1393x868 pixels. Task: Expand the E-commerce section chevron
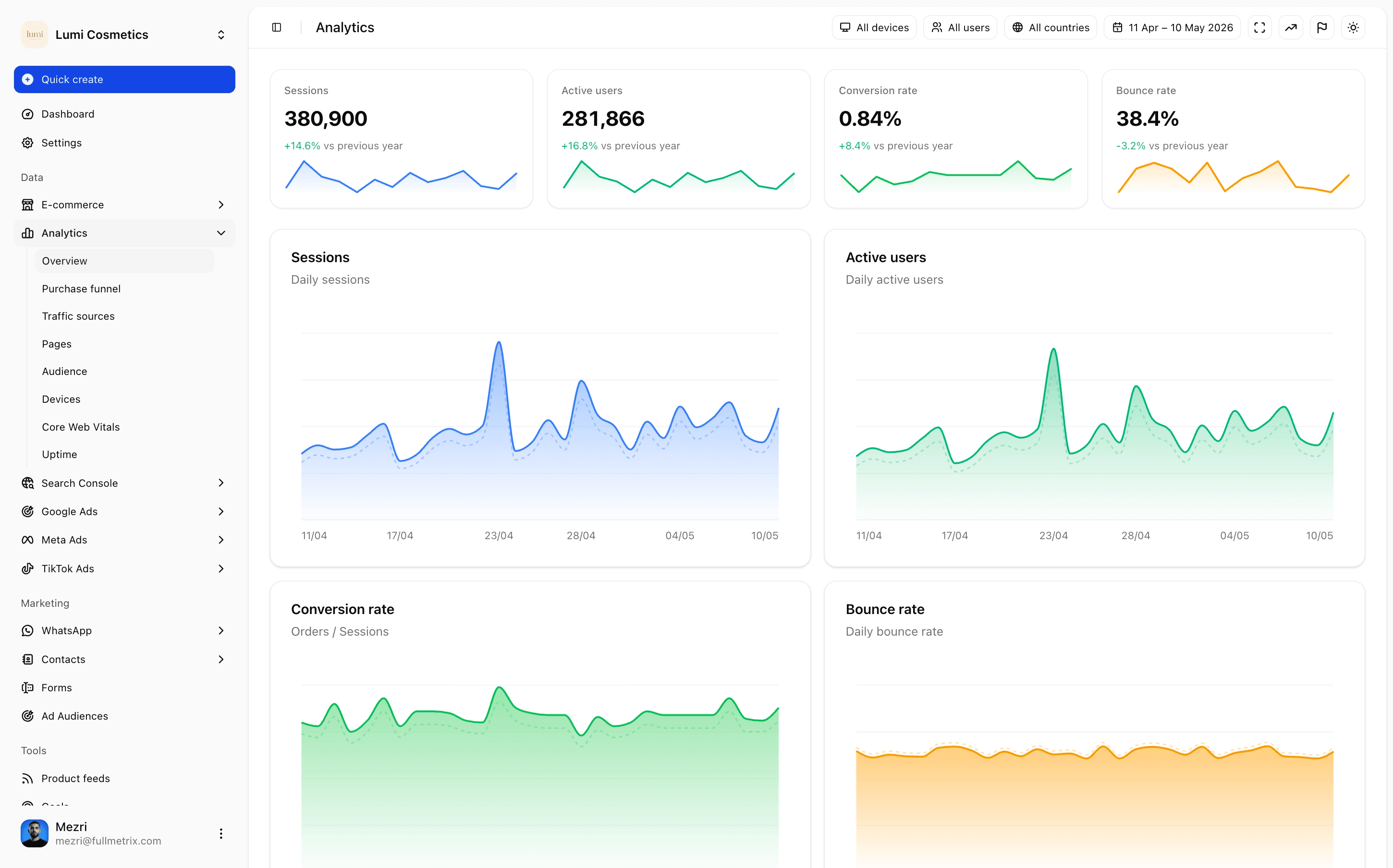point(221,205)
